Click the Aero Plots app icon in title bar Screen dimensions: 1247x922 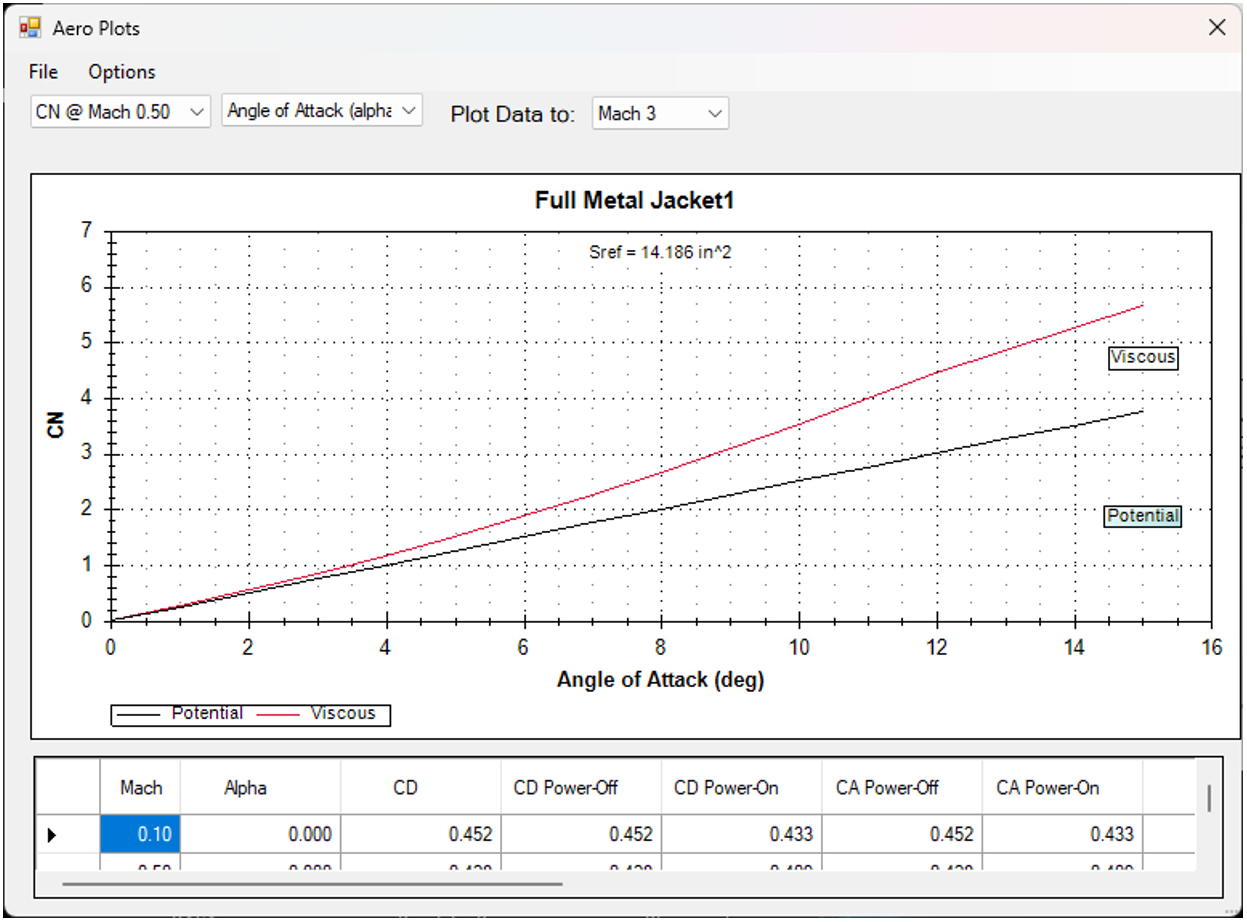(x=31, y=28)
